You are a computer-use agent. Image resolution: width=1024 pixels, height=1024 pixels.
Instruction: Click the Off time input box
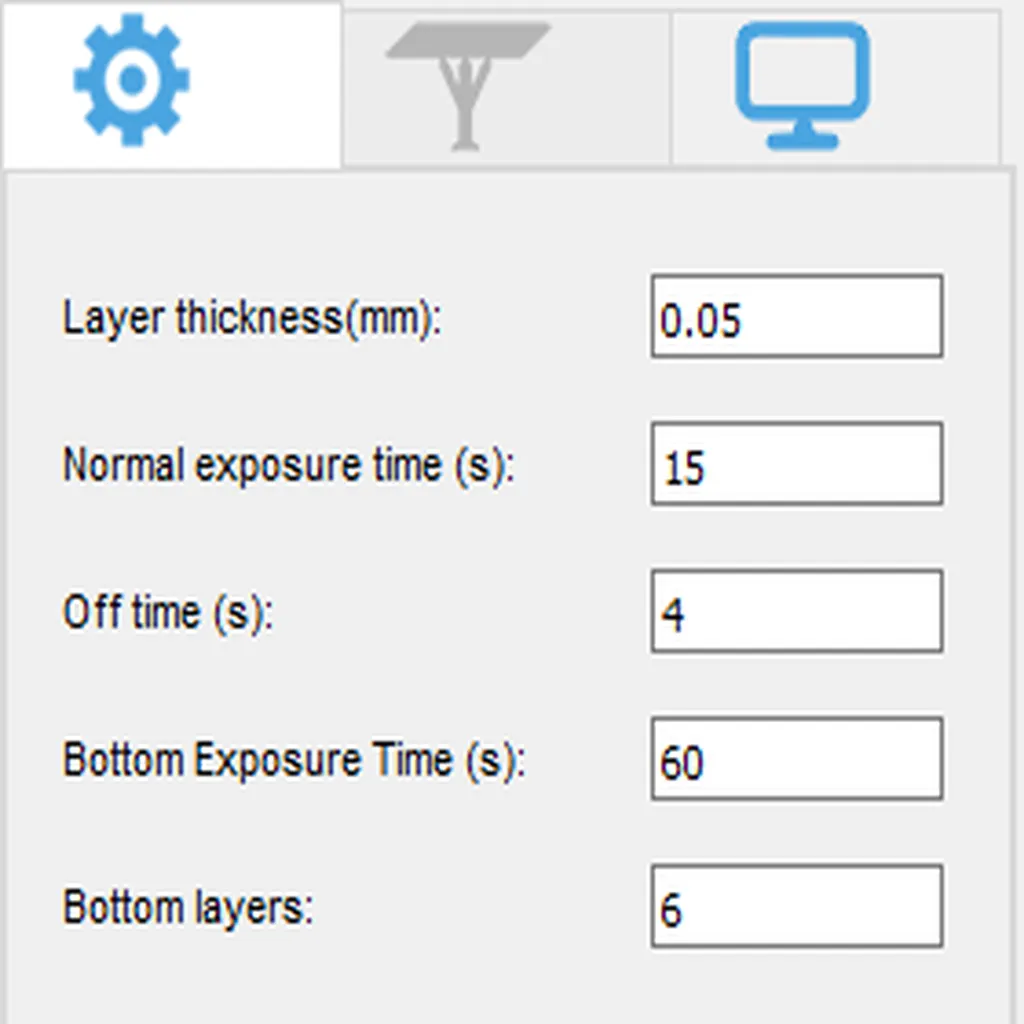click(x=796, y=611)
